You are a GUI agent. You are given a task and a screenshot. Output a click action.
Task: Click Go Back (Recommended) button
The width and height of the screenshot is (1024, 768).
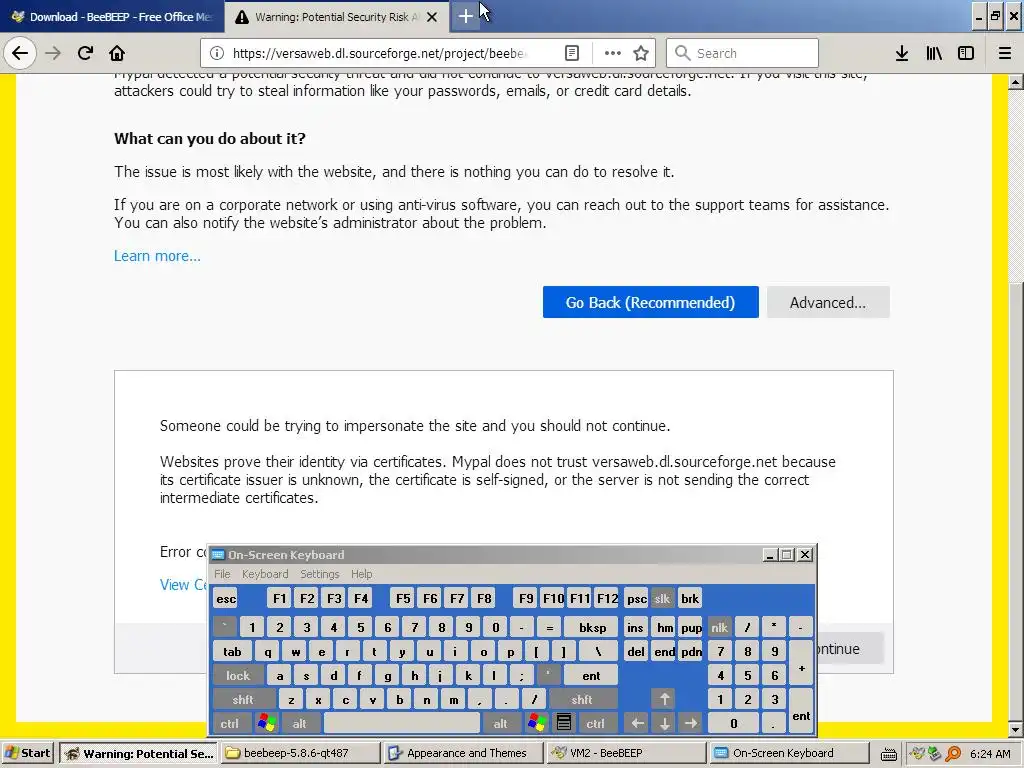[x=650, y=302]
